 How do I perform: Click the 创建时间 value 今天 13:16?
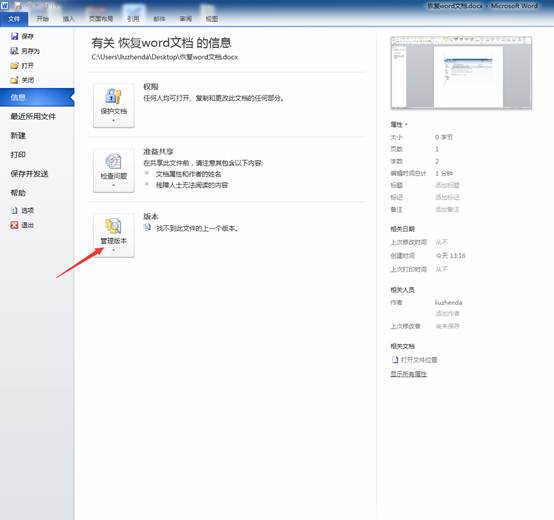coord(450,255)
